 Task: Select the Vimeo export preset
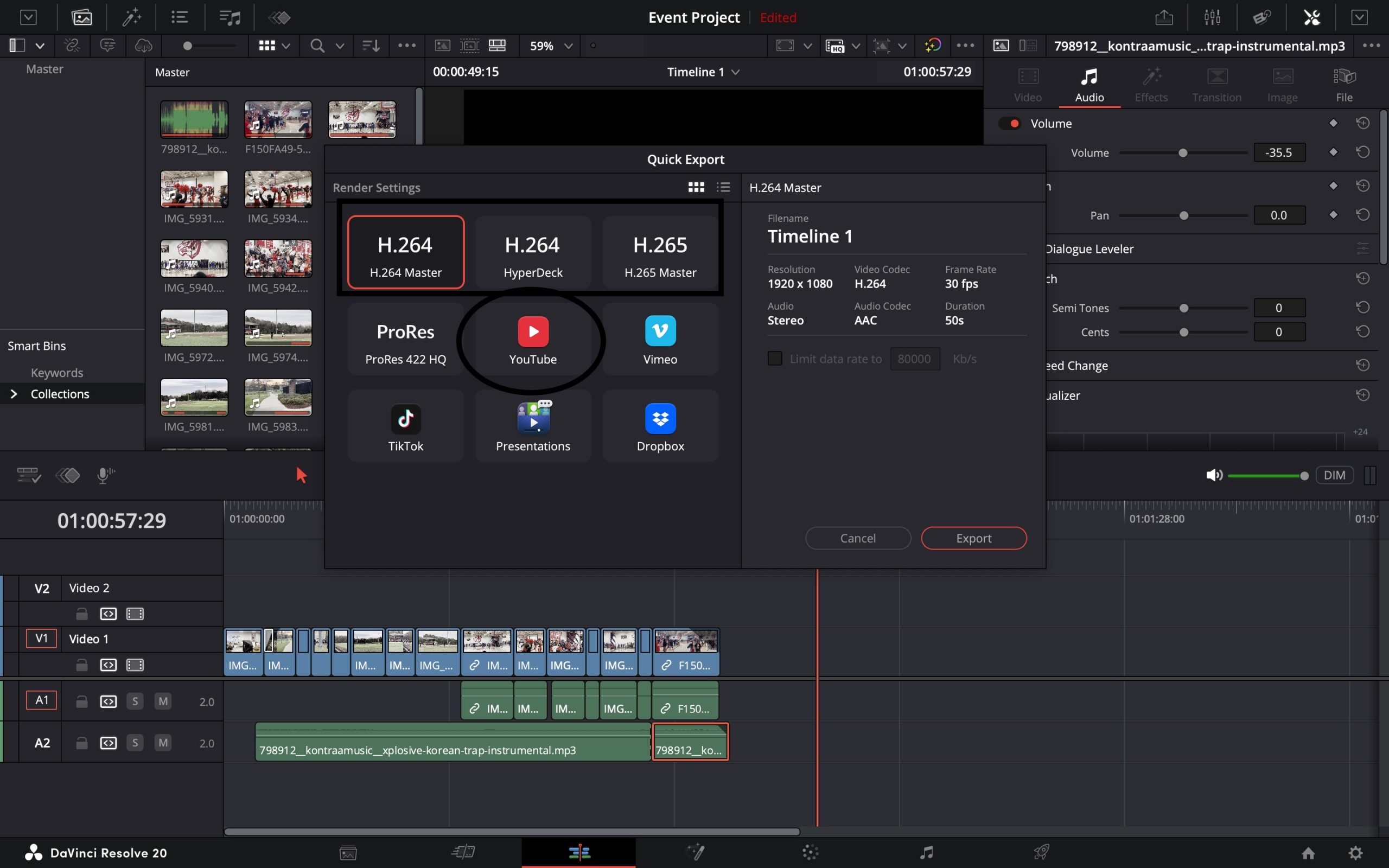pos(660,340)
